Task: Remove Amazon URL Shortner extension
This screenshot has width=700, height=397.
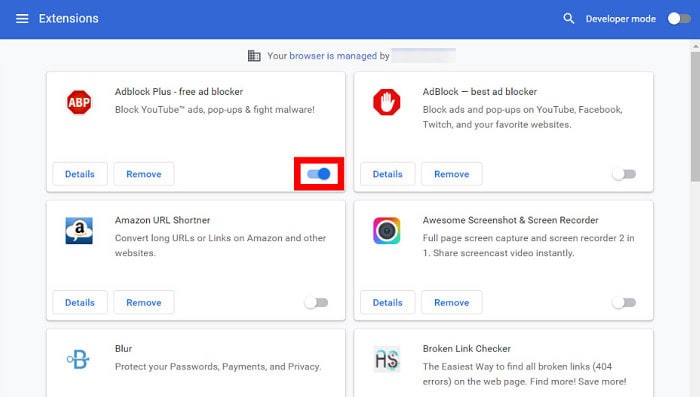Action: coord(144,302)
